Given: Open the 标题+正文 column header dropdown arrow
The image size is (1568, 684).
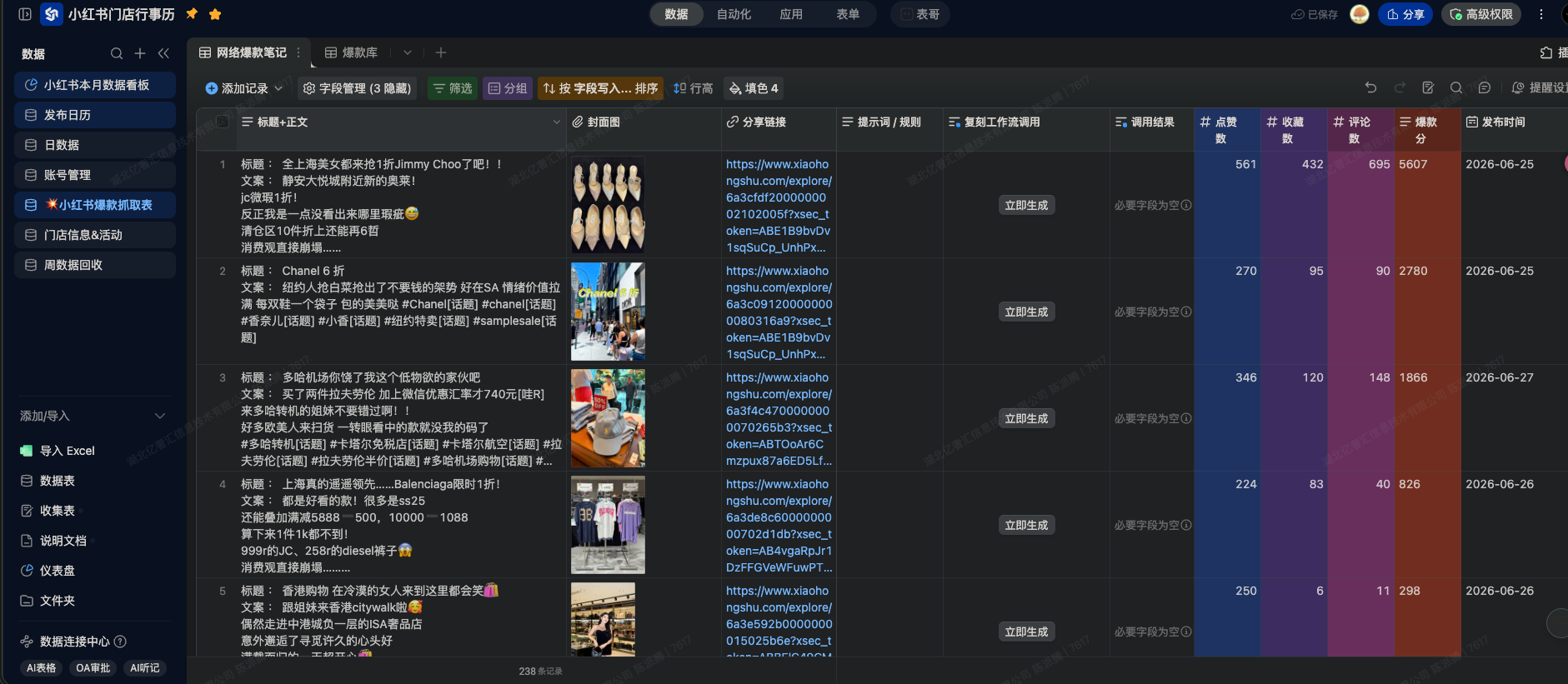Looking at the screenshot, I should [x=557, y=122].
